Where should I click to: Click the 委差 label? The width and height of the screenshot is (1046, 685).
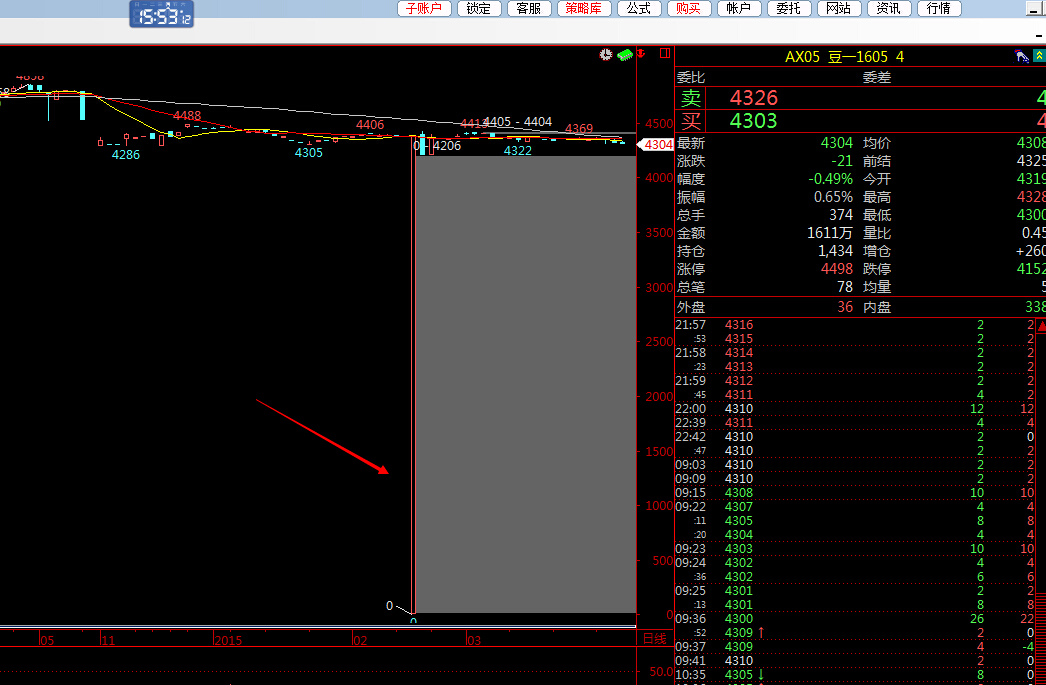pos(877,77)
